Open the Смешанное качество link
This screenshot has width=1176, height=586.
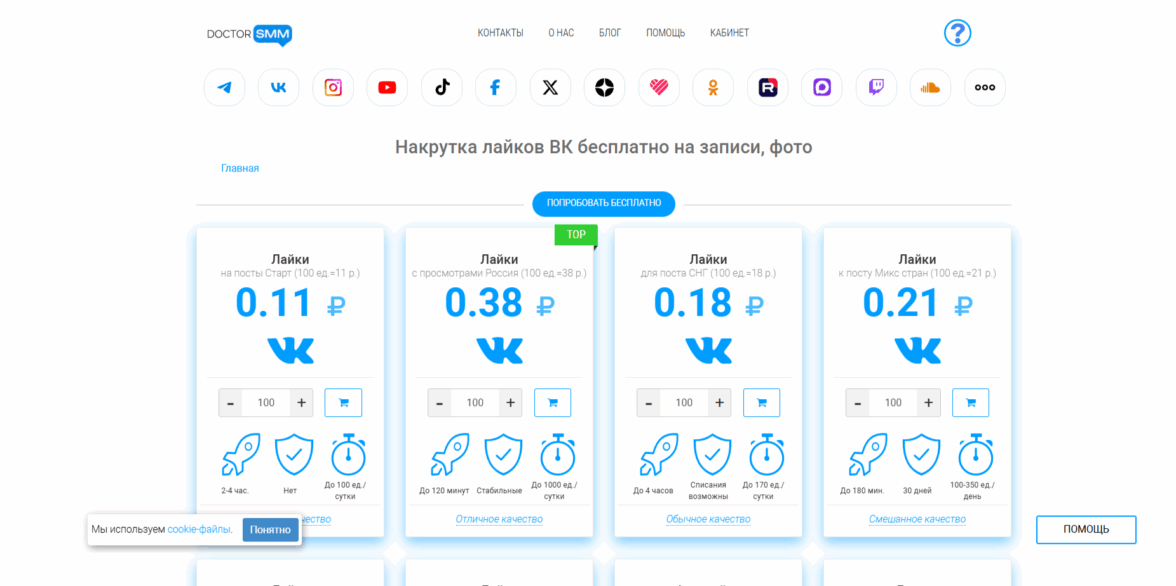click(x=917, y=519)
